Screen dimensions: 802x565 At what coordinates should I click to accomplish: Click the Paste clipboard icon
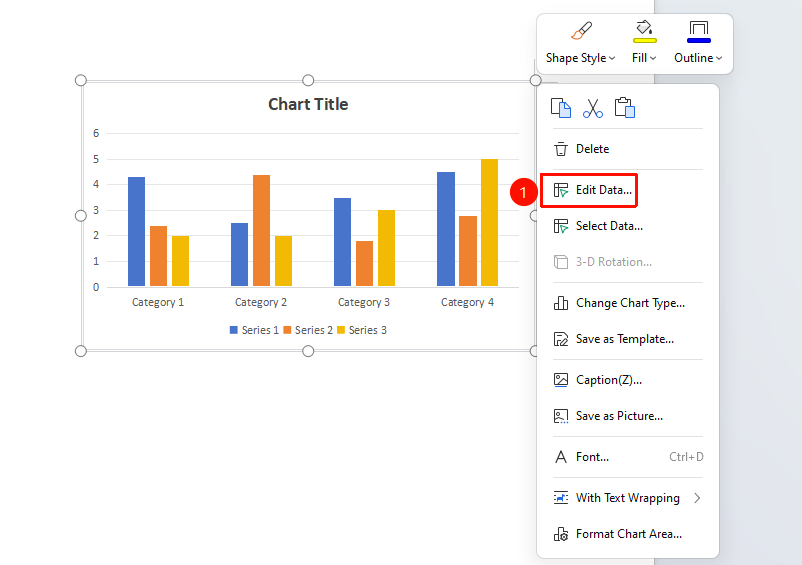point(625,108)
